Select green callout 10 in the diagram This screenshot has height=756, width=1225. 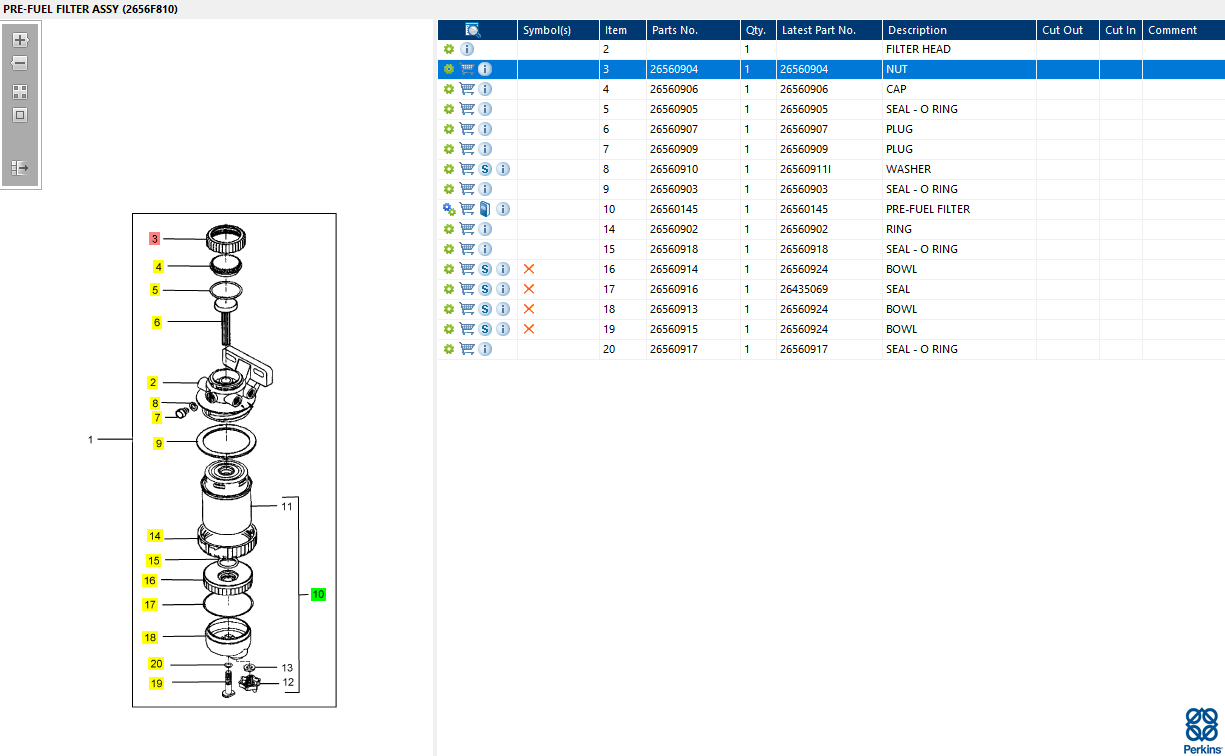[x=318, y=594]
